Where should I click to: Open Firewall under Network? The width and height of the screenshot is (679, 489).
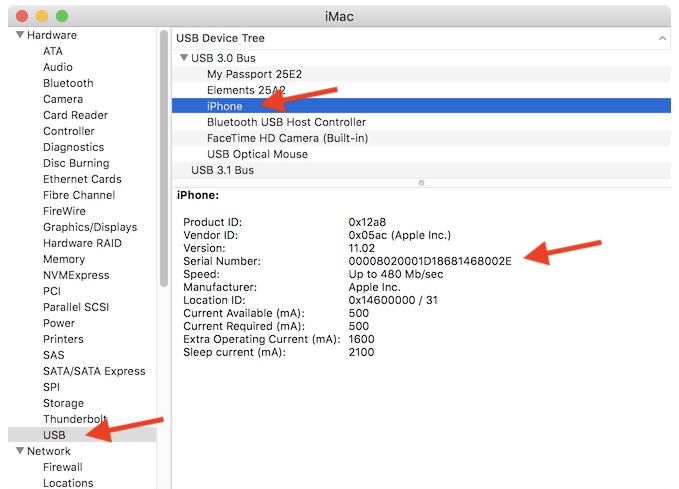coord(63,467)
